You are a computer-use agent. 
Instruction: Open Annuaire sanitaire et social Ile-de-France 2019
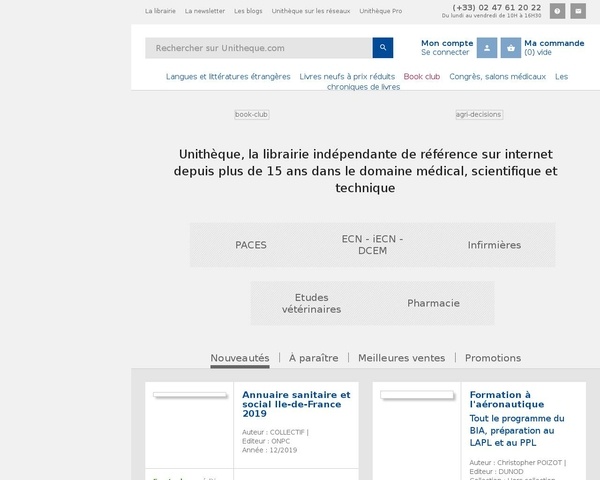tap(296, 404)
